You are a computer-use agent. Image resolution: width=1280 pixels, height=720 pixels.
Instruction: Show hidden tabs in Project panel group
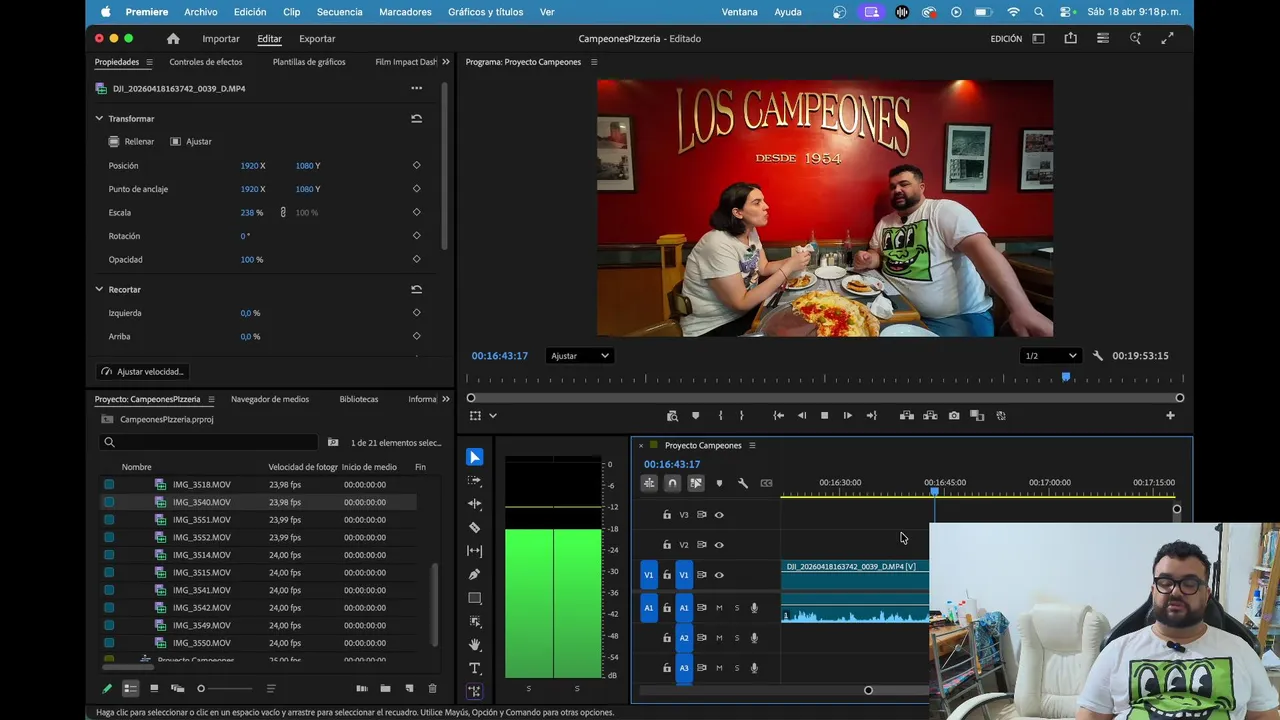(x=446, y=399)
